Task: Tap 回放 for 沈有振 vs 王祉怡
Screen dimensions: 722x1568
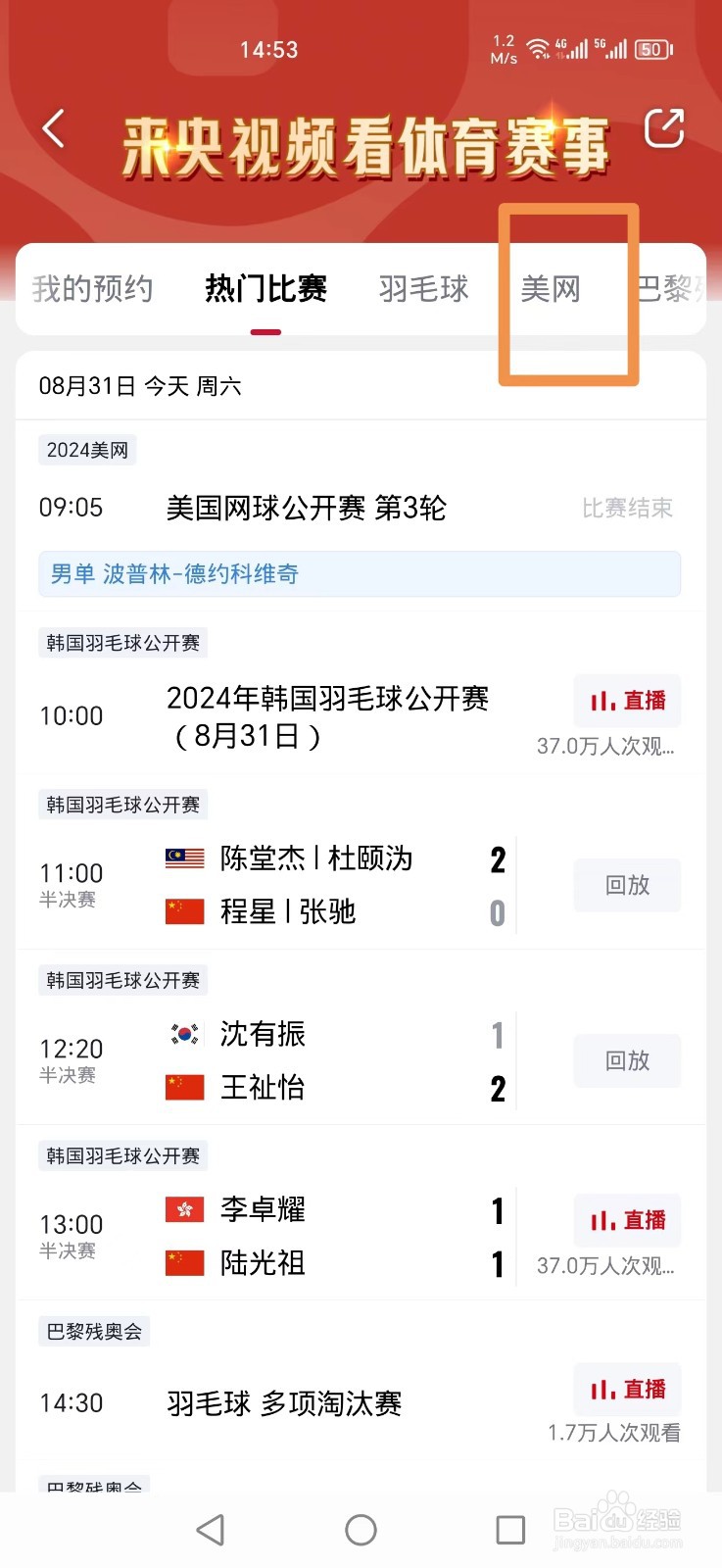Action: pos(627,1060)
